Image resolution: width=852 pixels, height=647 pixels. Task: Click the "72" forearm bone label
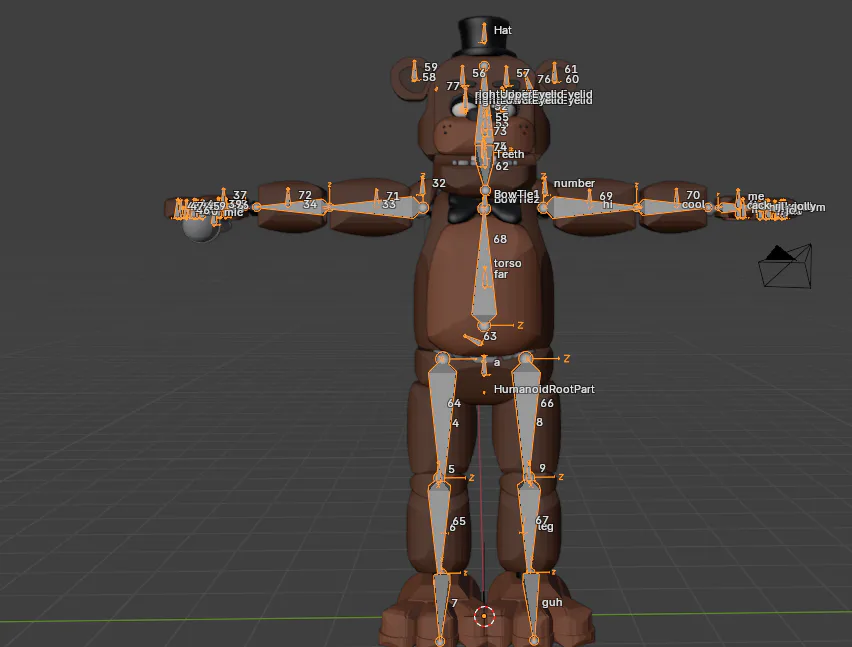coord(305,194)
